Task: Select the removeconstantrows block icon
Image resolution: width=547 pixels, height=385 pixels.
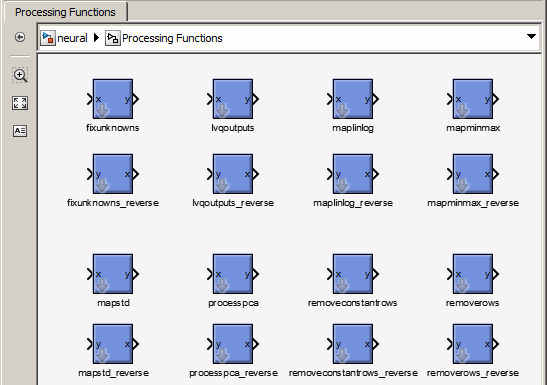Action: coord(353,274)
